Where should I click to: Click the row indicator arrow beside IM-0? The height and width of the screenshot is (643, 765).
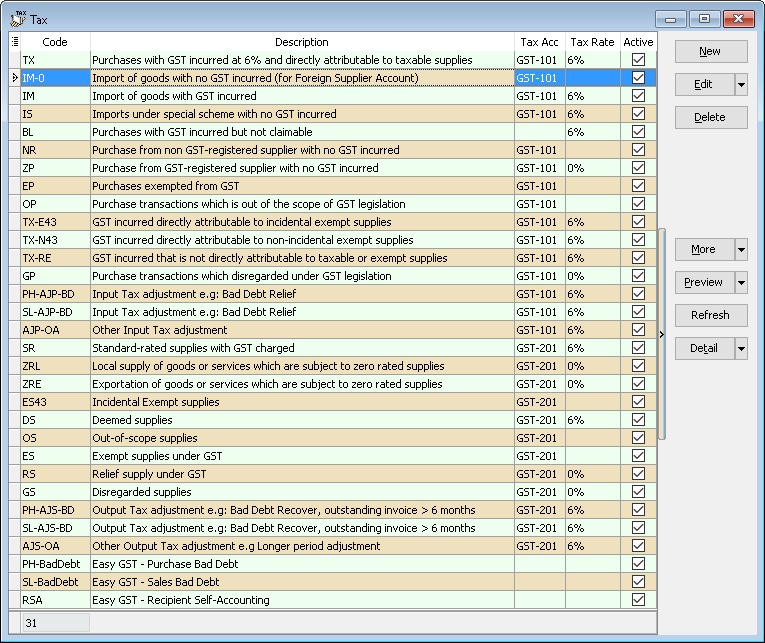tap(14, 78)
